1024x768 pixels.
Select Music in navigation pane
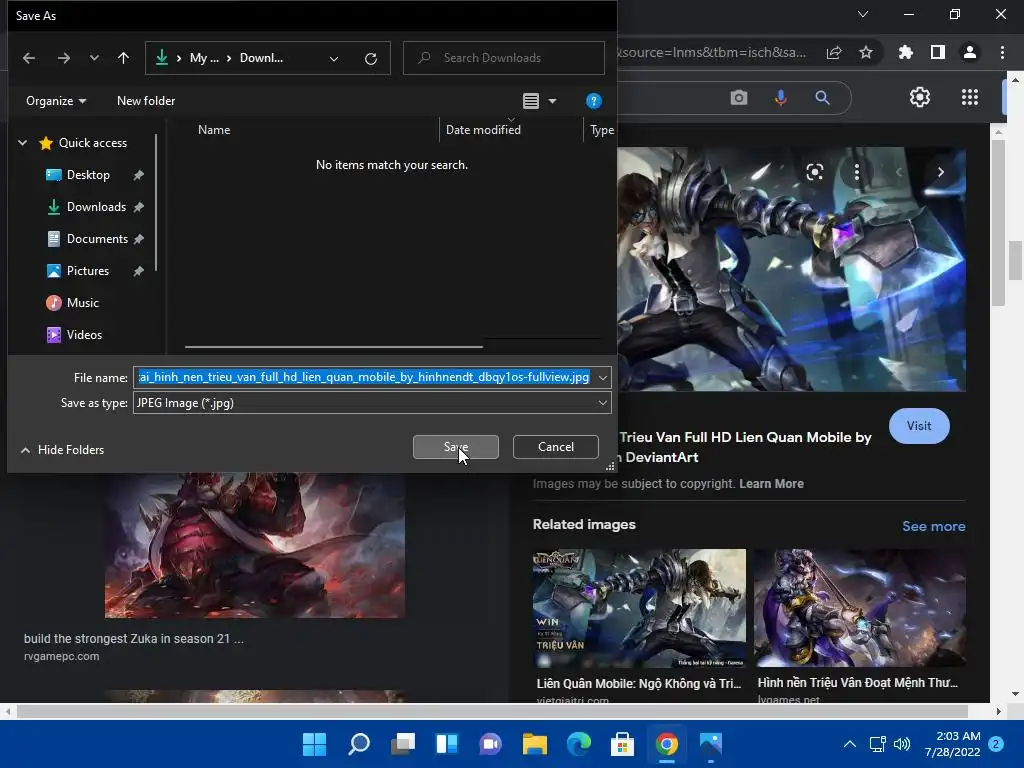(x=82, y=303)
